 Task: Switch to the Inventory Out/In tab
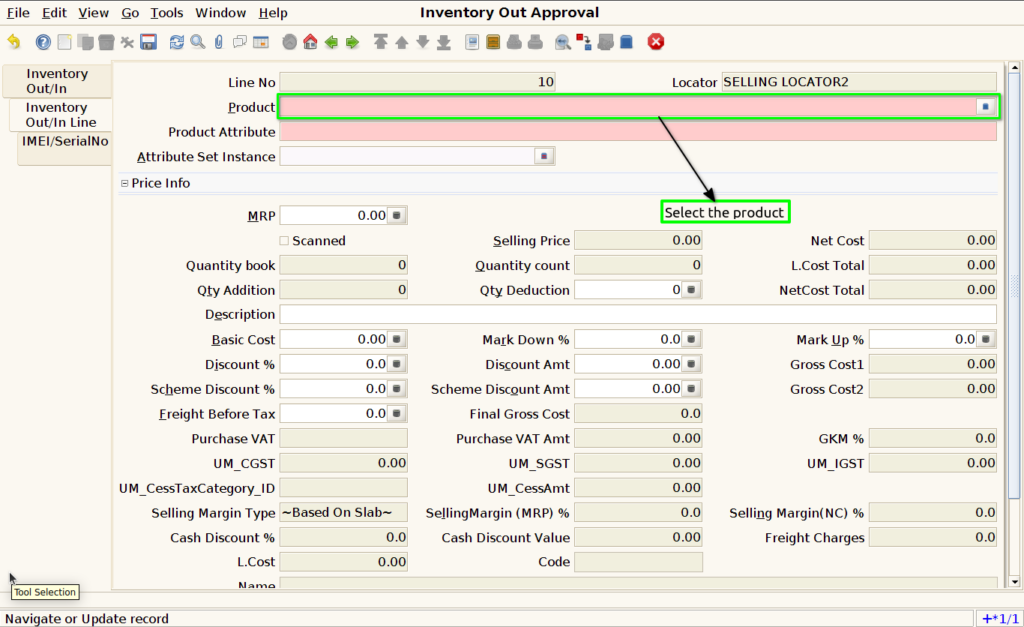(57, 81)
